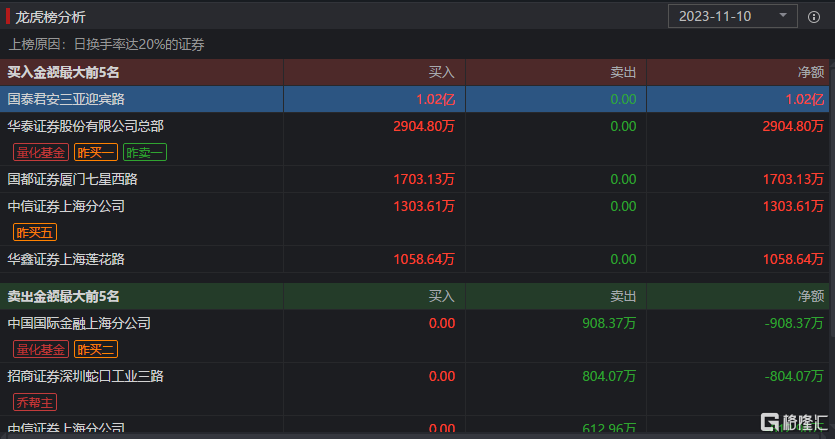The height and width of the screenshot is (439, 835).
Task: Click 908.37万 sell amount for 中国国际金融
Action: [609, 323]
